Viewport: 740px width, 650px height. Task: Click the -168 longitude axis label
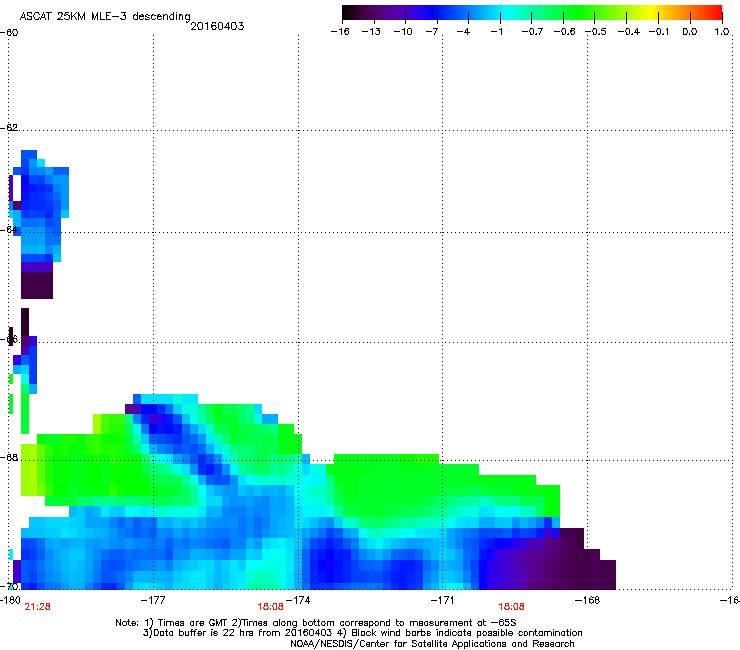pos(588,600)
